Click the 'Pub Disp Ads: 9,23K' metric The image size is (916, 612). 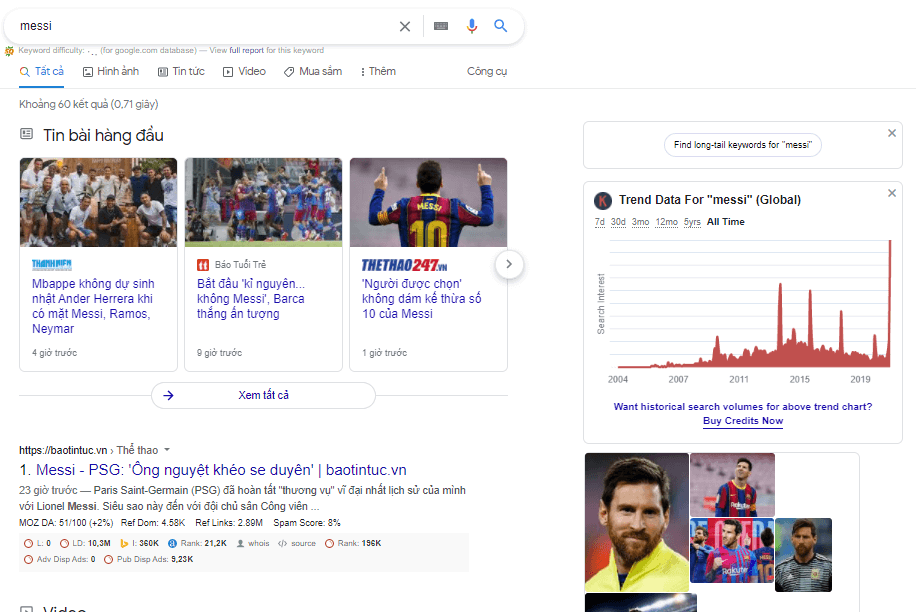[148, 559]
